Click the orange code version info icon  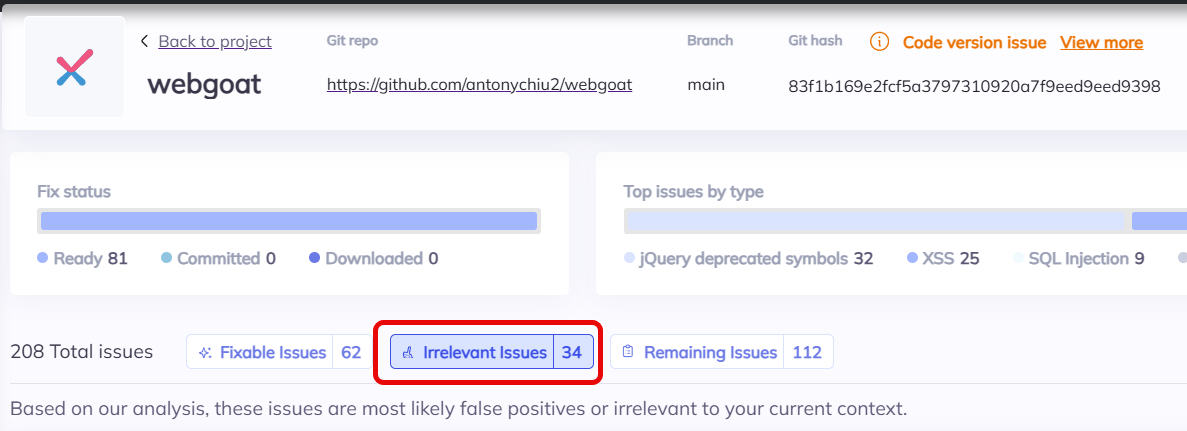pos(879,42)
